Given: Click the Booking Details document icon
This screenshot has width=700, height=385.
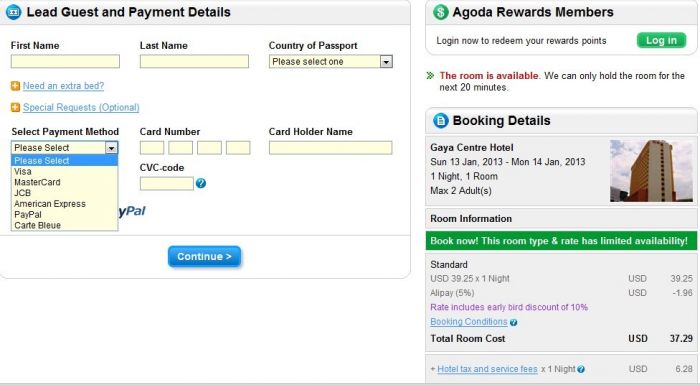Looking at the screenshot, I should tap(441, 121).
